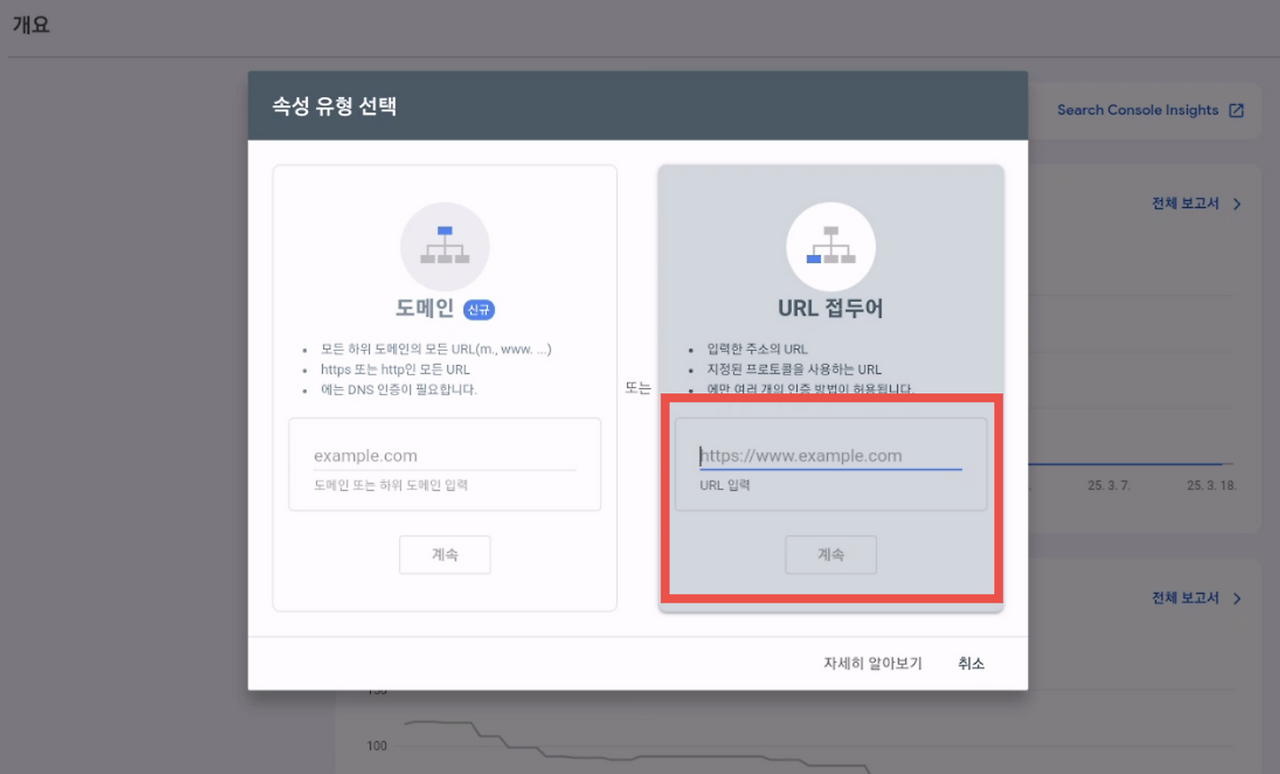This screenshot has height=774, width=1280.
Task: Click the https://www.example.com URL input field
Action: coord(830,455)
